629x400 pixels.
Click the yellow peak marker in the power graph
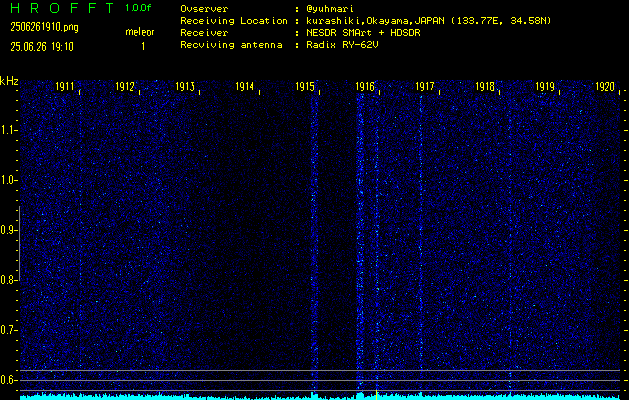point(376,394)
